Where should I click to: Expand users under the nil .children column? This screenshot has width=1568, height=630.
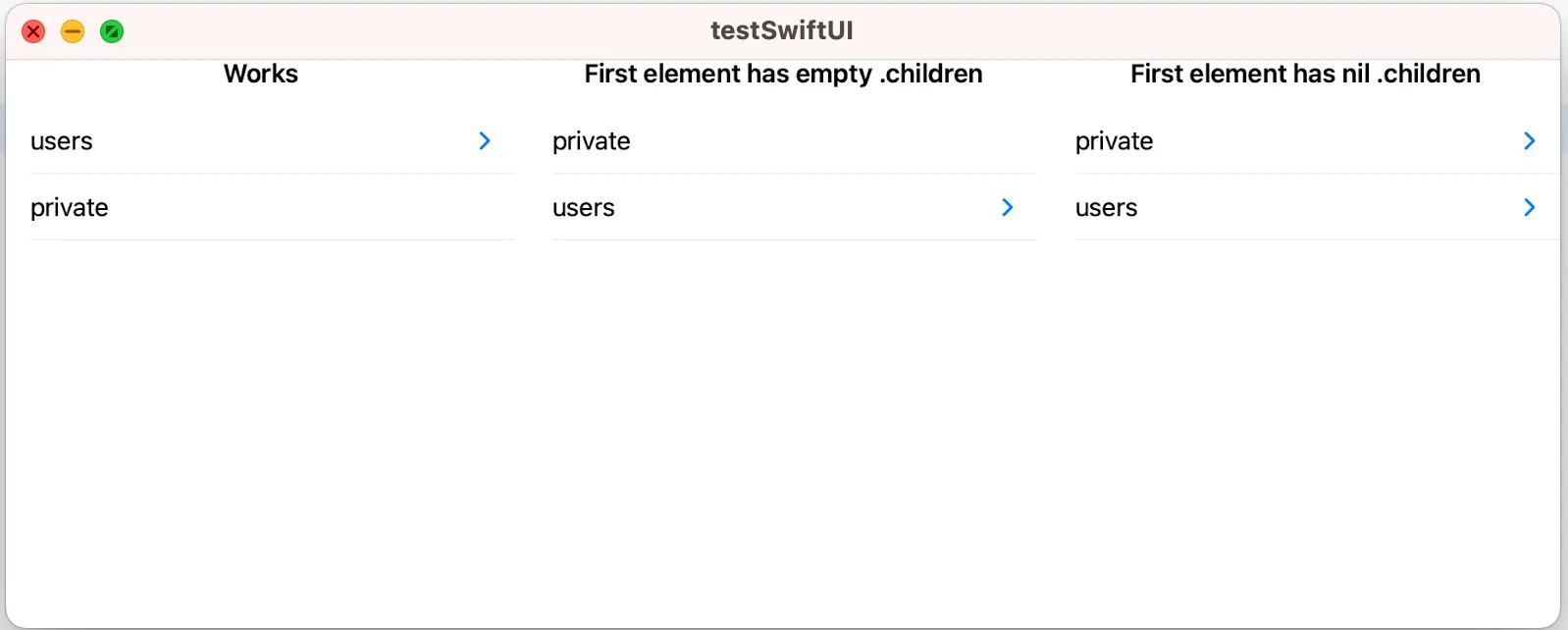1529,208
